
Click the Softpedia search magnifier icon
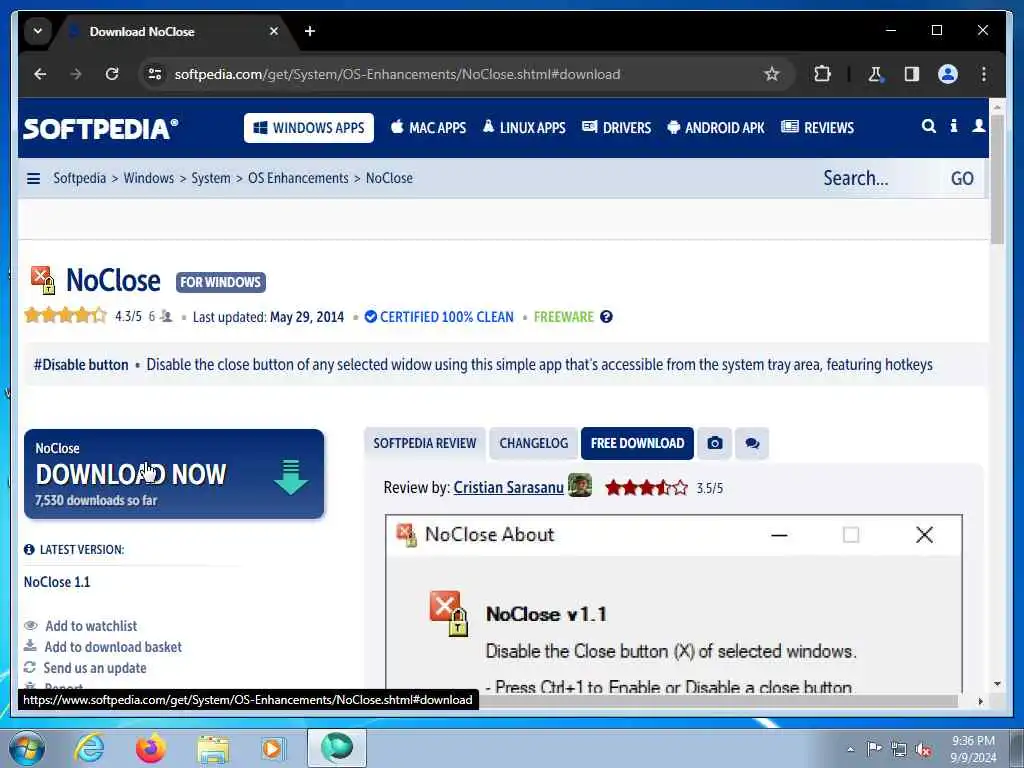(929, 127)
